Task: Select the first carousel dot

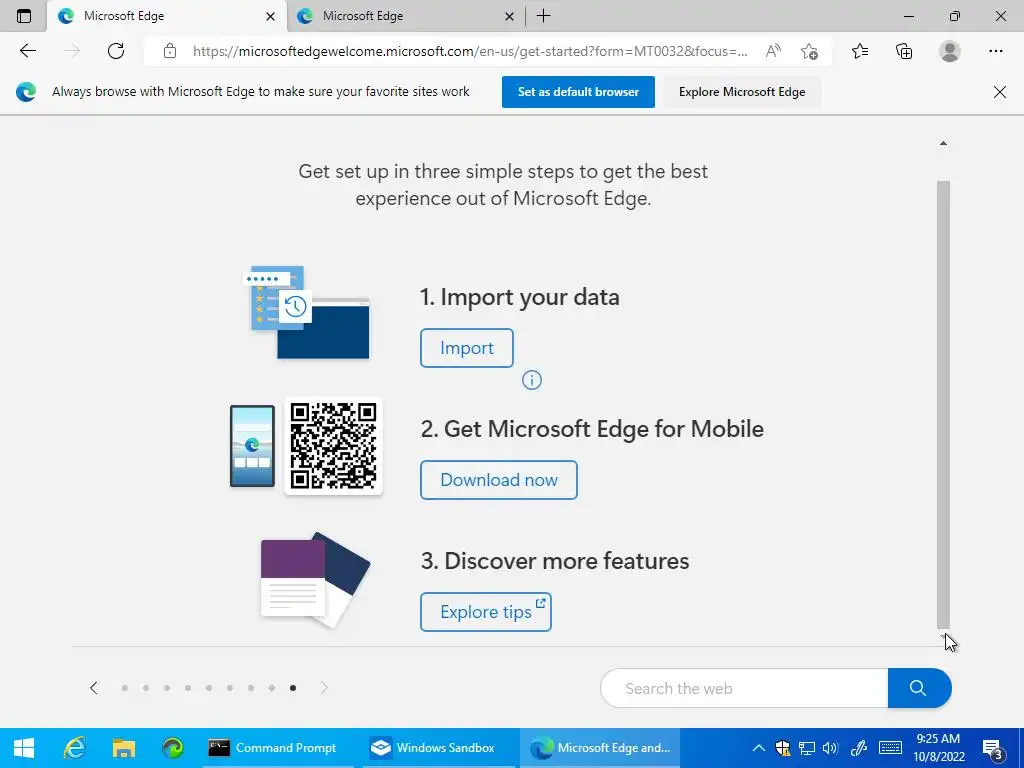Action: click(x=125, y=688)
